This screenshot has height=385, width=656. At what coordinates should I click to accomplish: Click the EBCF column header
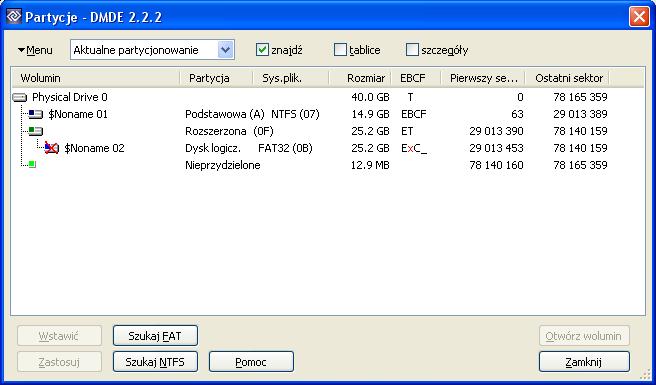pos(416,78)
